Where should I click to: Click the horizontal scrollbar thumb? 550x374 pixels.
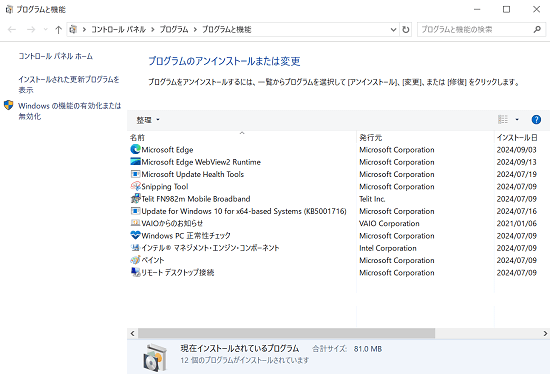(286, 333)
